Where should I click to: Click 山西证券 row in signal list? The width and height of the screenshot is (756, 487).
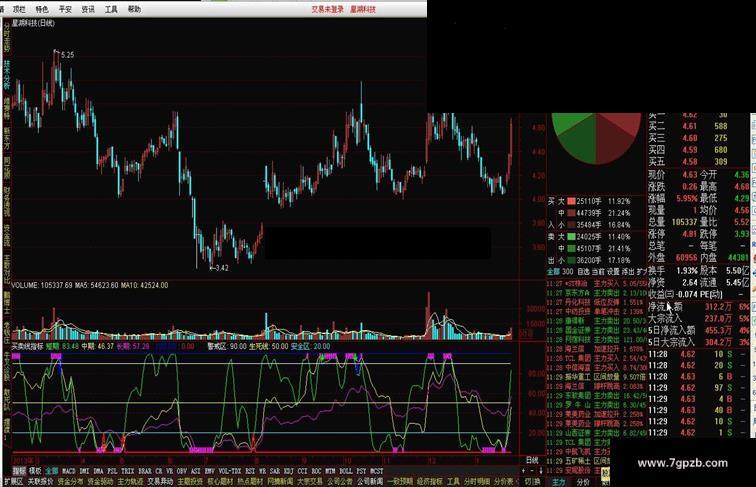[596, 433]
